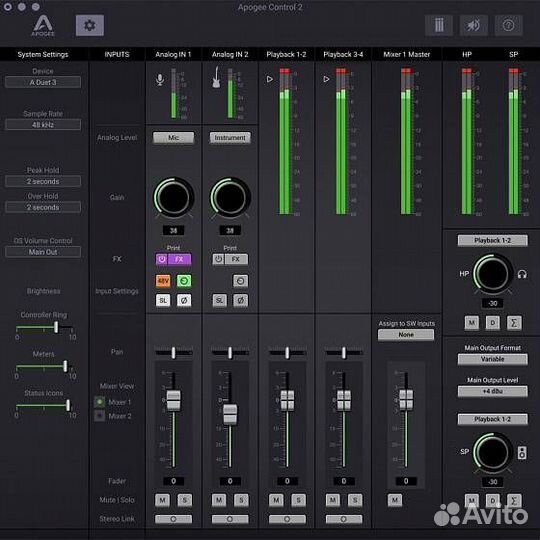
Task: Click round input setting icon on Analog IN 2
Action: [x=240, y=281]
